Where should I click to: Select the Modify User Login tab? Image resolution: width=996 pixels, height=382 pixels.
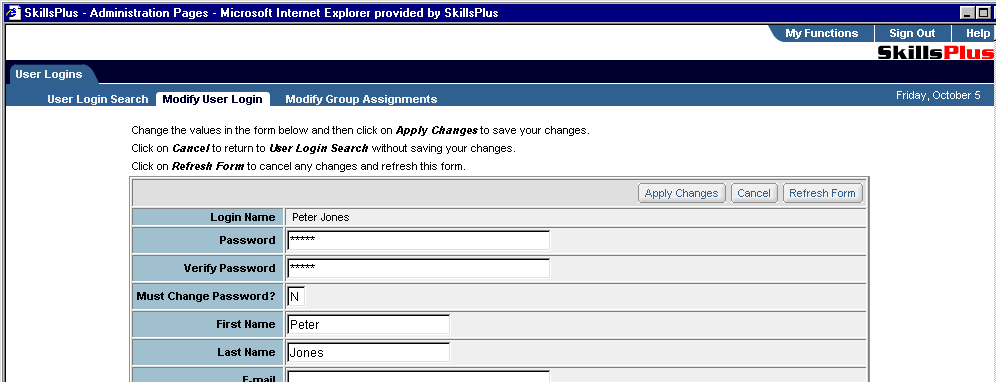(x=212, y=99)
